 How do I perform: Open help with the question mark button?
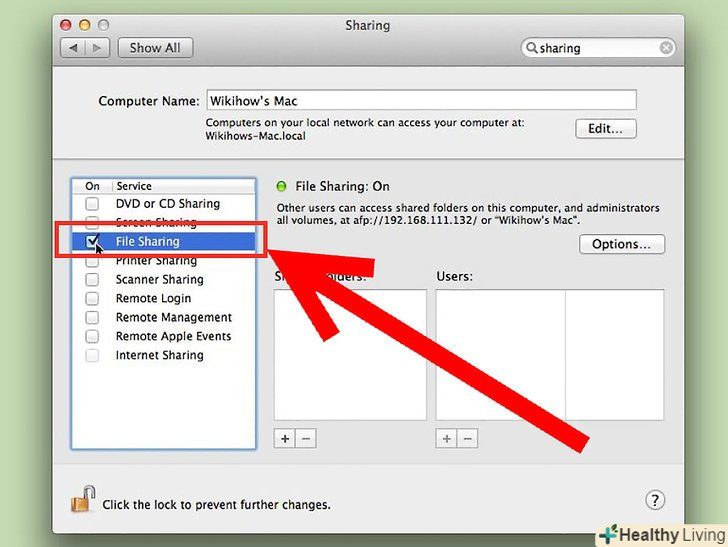pos(655,500)
